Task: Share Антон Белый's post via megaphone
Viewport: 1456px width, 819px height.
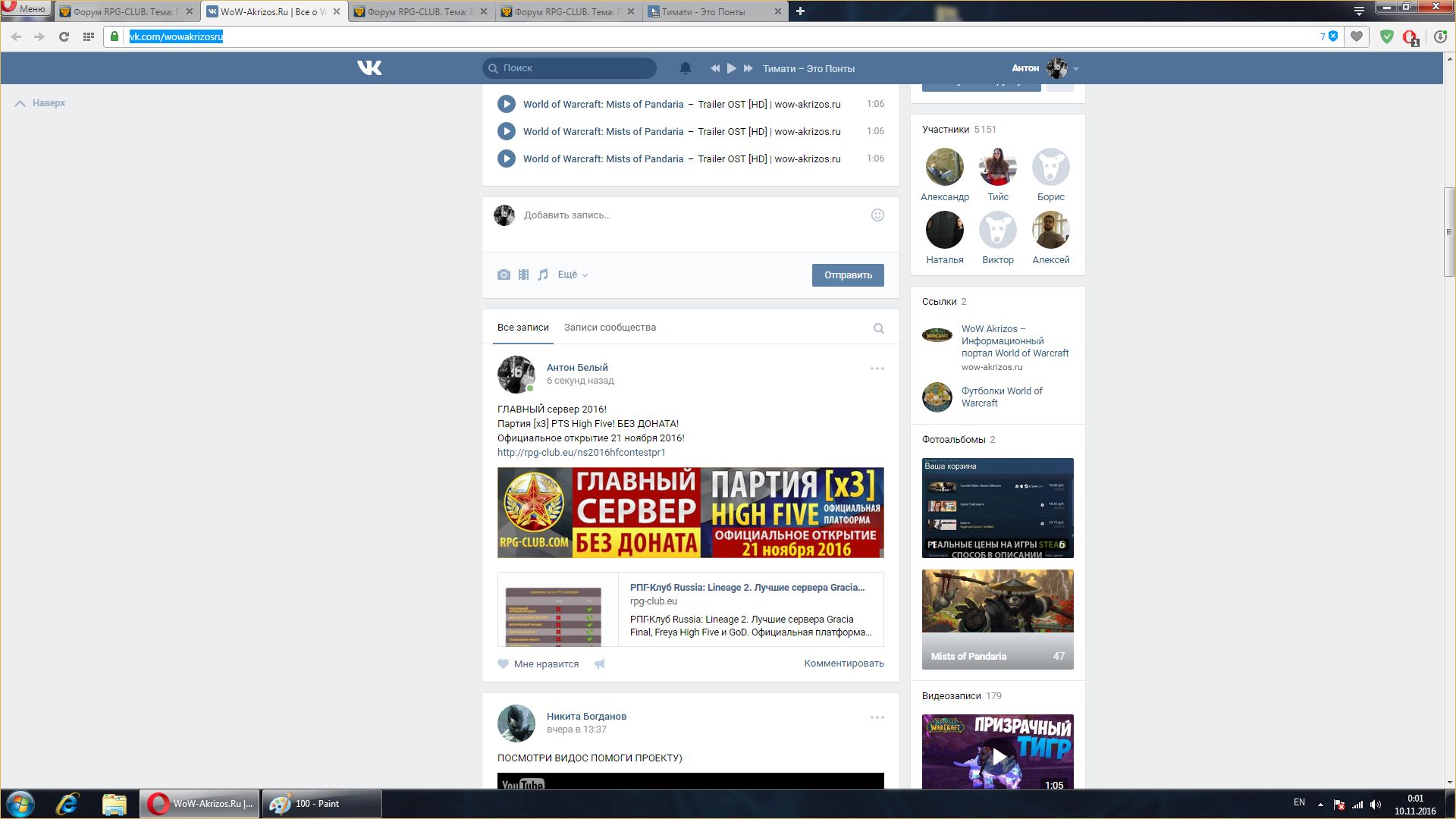Action: click(x=600, y=664)
